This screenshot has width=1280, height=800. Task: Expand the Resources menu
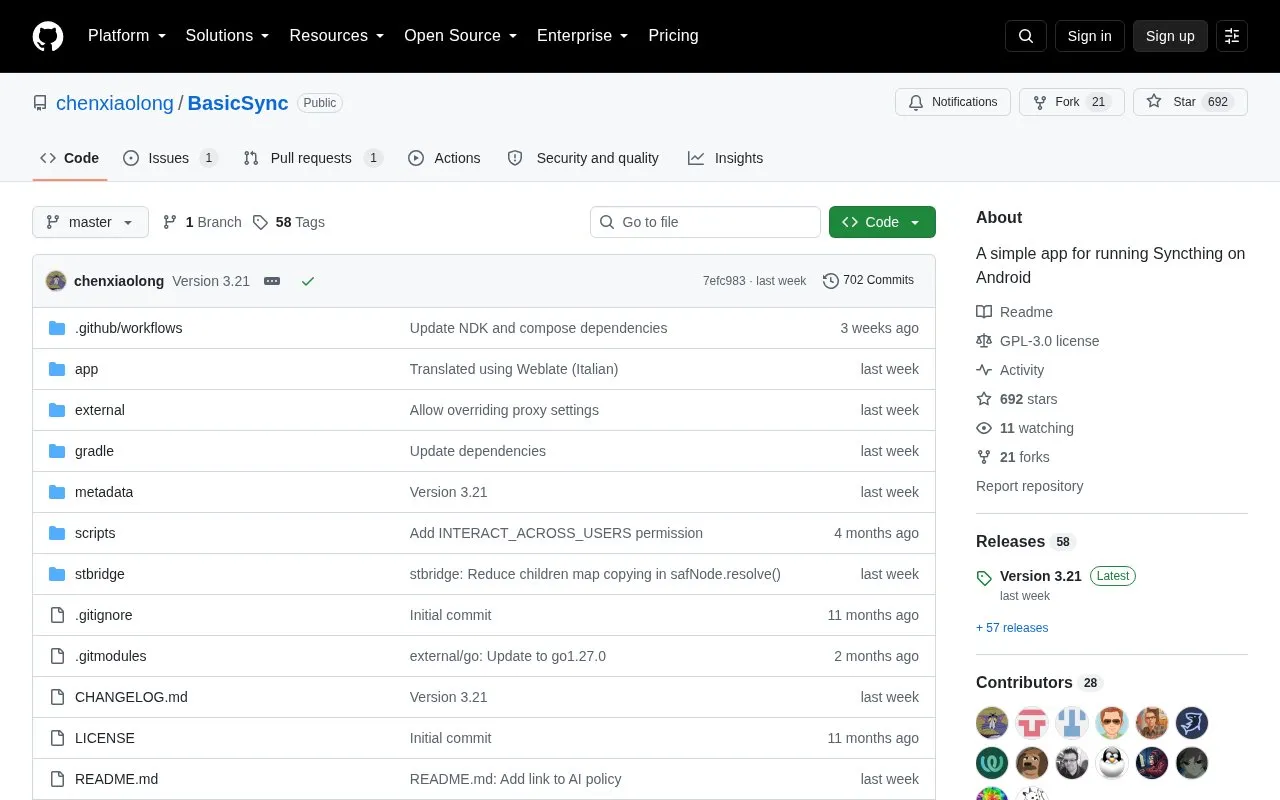[x=337, y=36]
